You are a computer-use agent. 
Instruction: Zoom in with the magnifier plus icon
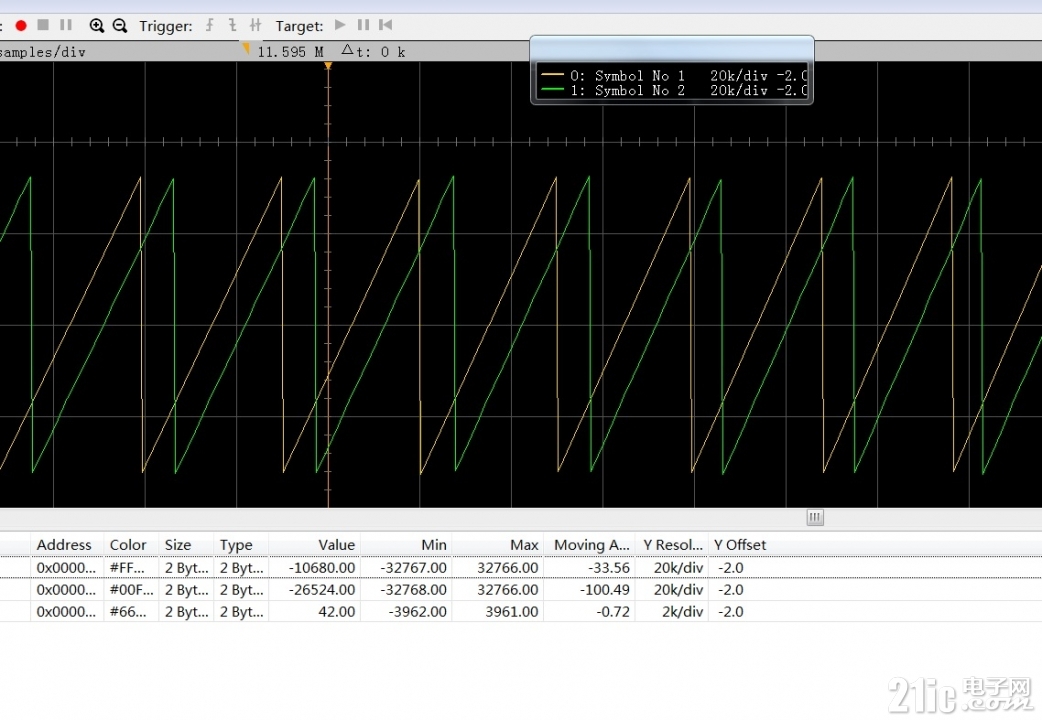(x=96, y=25)
